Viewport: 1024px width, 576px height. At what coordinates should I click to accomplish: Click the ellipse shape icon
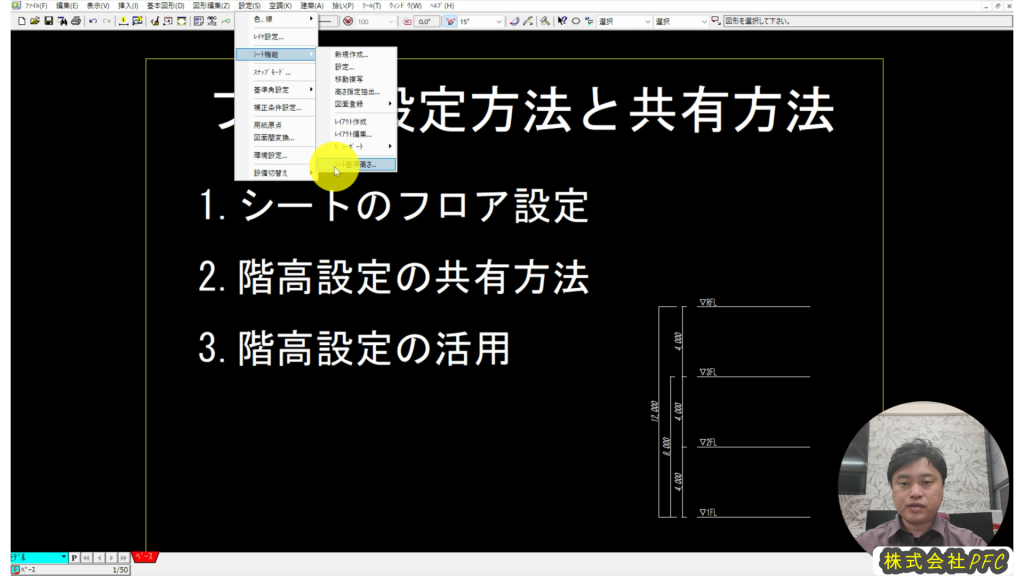576,21
